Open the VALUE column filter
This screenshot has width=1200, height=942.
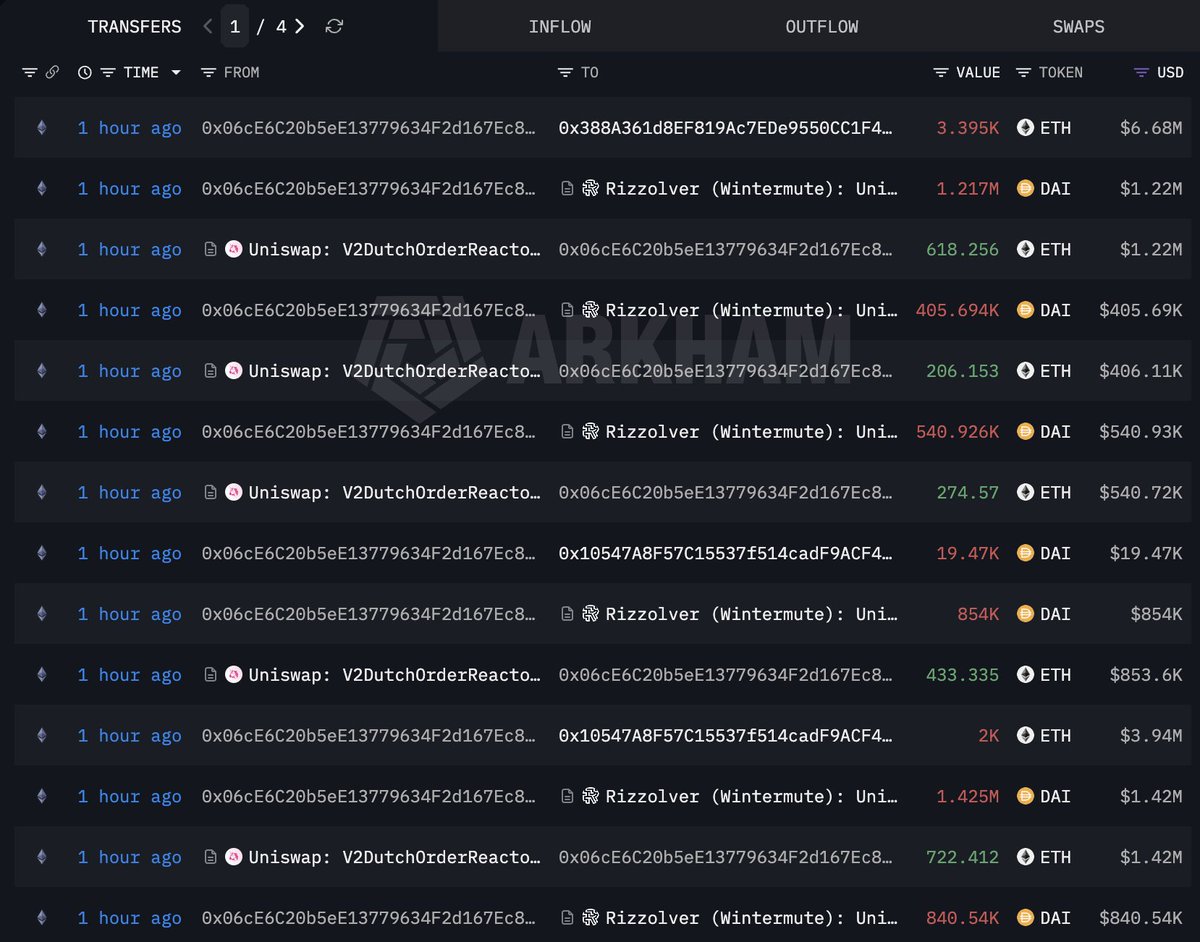941,72
